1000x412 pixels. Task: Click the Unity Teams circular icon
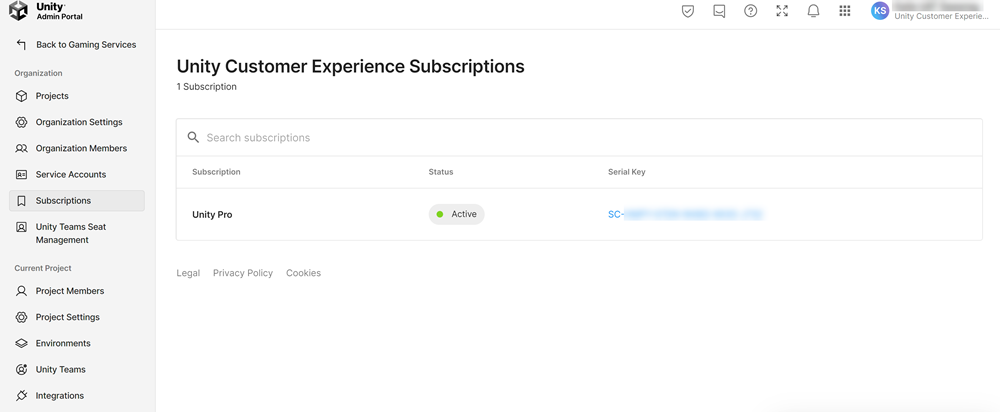click(21, 369)
